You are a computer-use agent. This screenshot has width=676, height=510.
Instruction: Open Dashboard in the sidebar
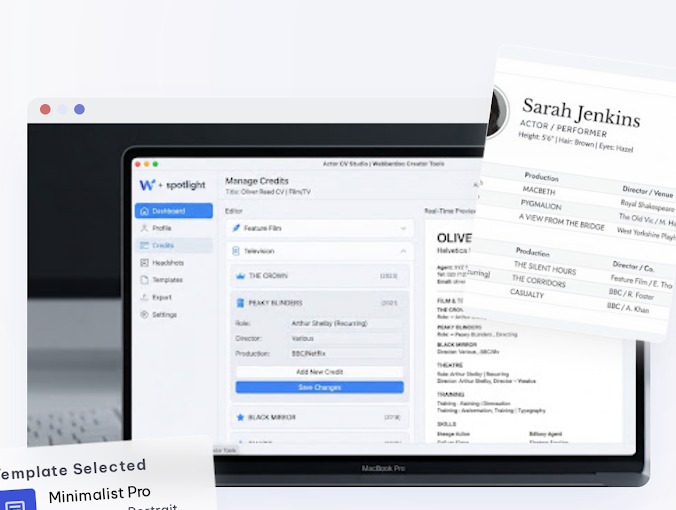174,211
